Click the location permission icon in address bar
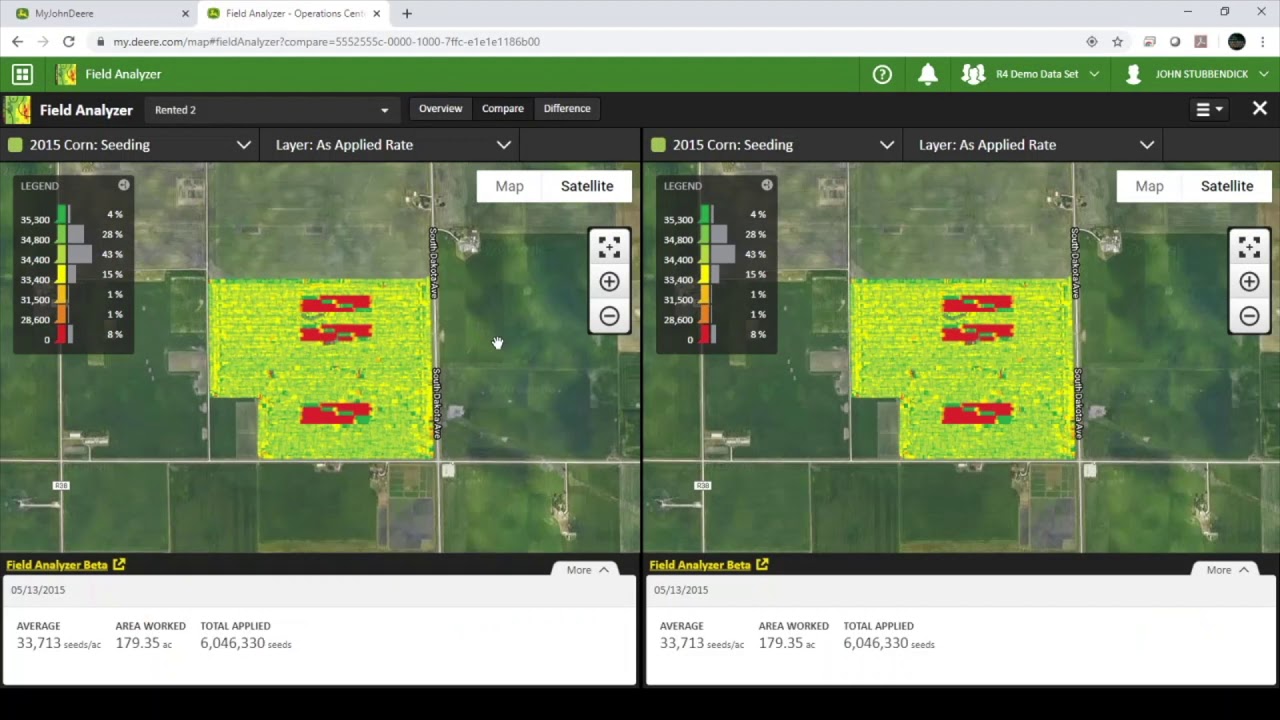The image size is (1280, 720). pyautogui.click(x=1092, y=42)
